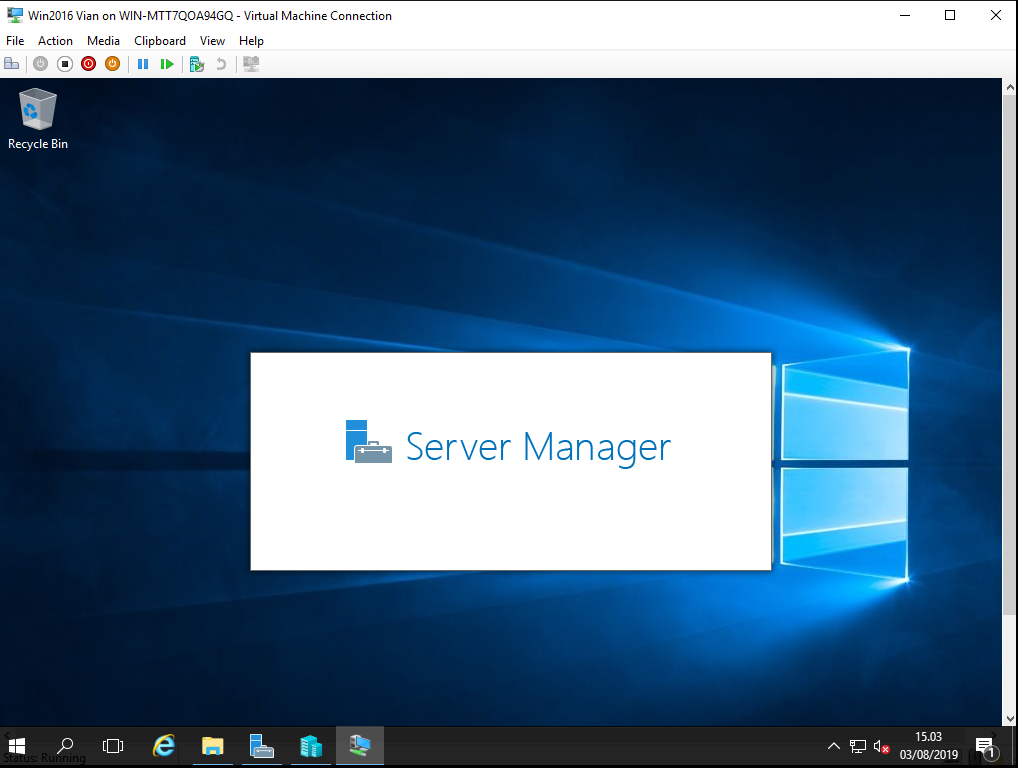
Task: Open the Clipboard menu
Action: 159,40
